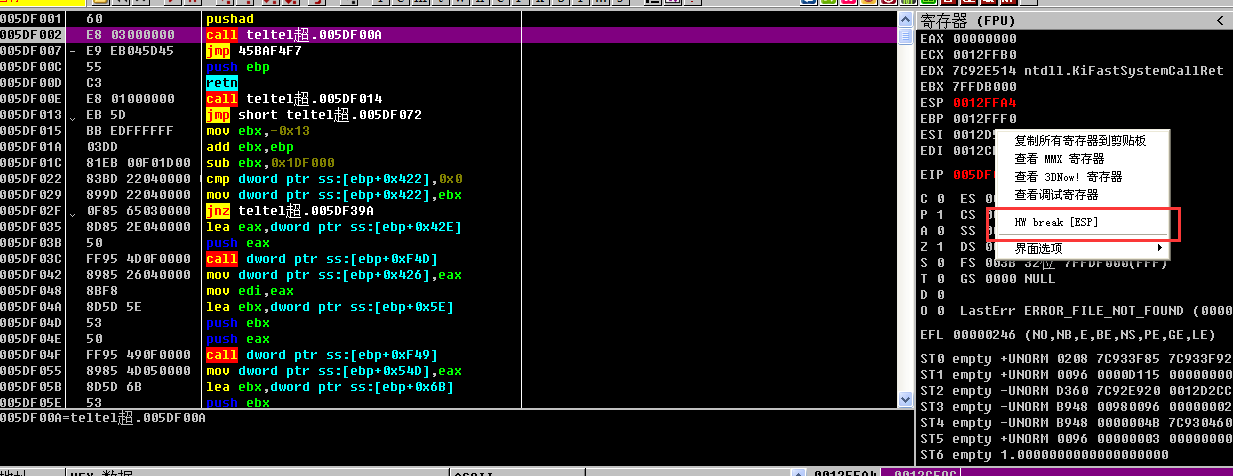Click the registers header left arrow
This screenshot has width=1233, height=476.
coord(1220,20)
